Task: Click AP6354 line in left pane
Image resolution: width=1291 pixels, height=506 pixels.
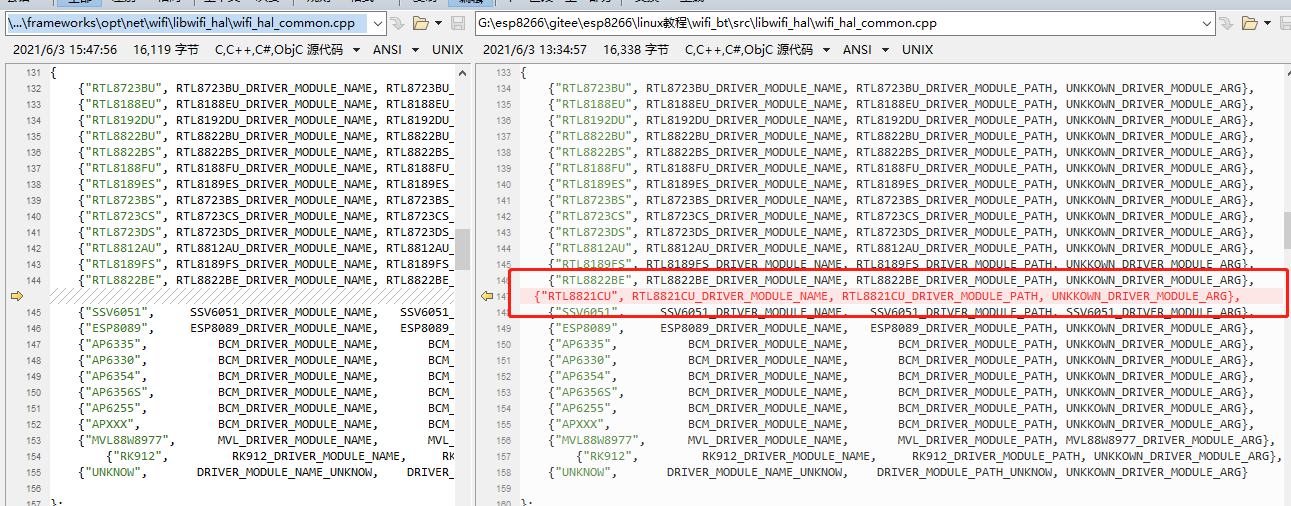Action: [x=265, y=376]
